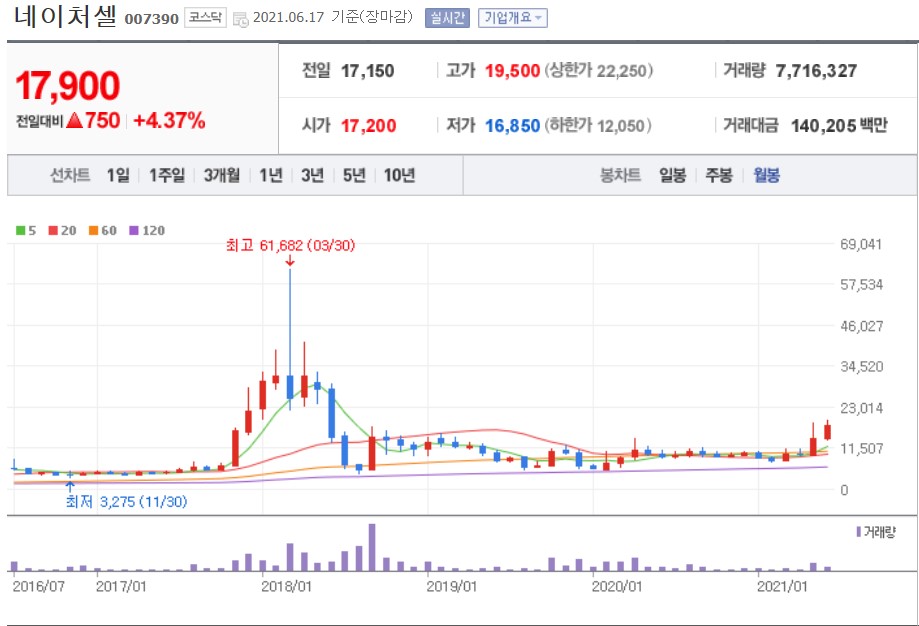
Task: Select the 1주일 line chart tab
Action: click(167, 175)
